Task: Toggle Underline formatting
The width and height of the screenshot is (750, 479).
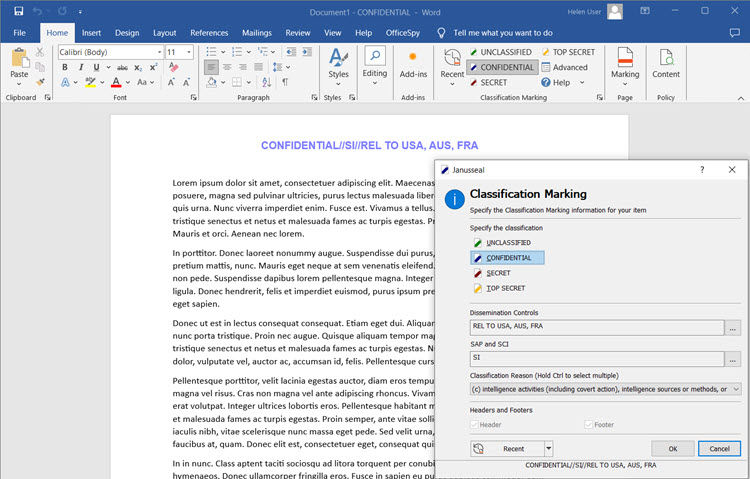Action: 97,67
